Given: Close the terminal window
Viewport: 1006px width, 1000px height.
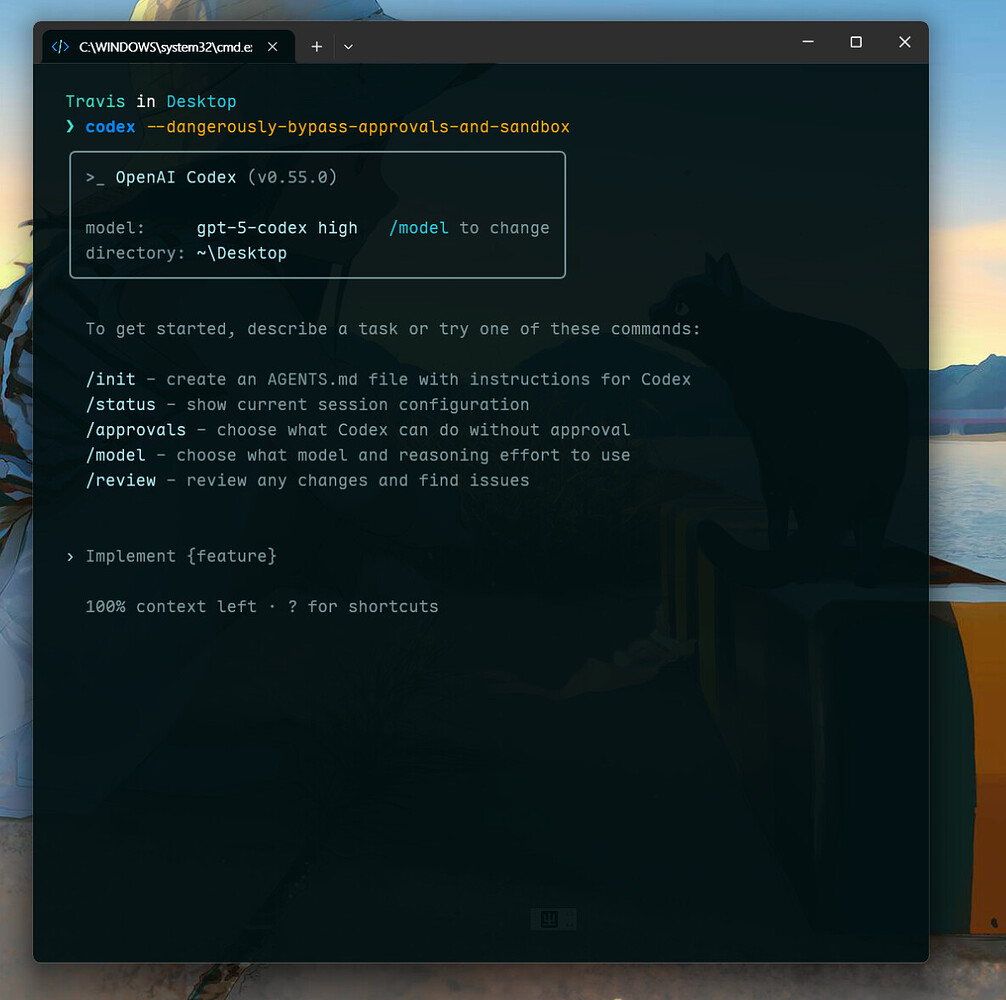Looking at the screenshot, I should (905, 42).
